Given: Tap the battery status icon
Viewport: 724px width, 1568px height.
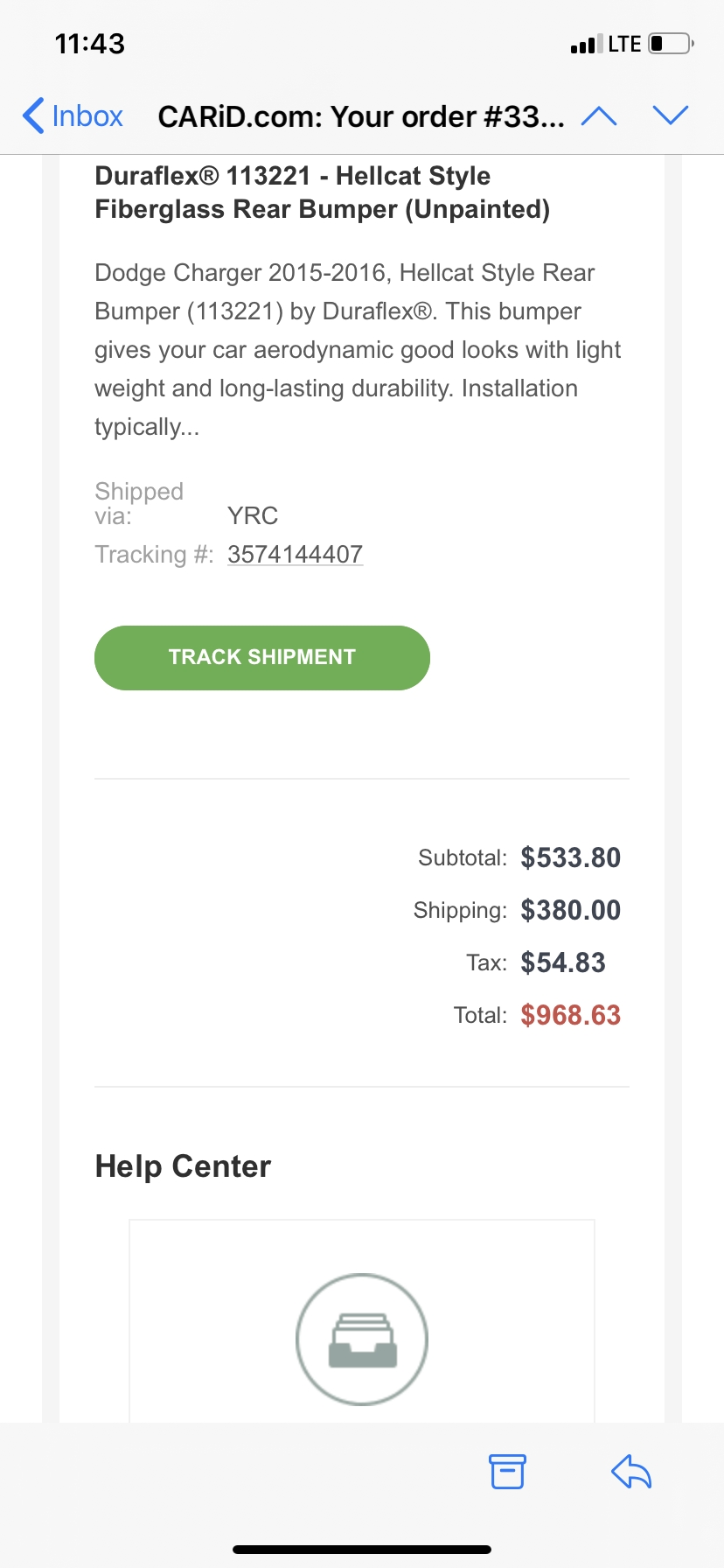Looking at the screenshot, I should [671, 44].
